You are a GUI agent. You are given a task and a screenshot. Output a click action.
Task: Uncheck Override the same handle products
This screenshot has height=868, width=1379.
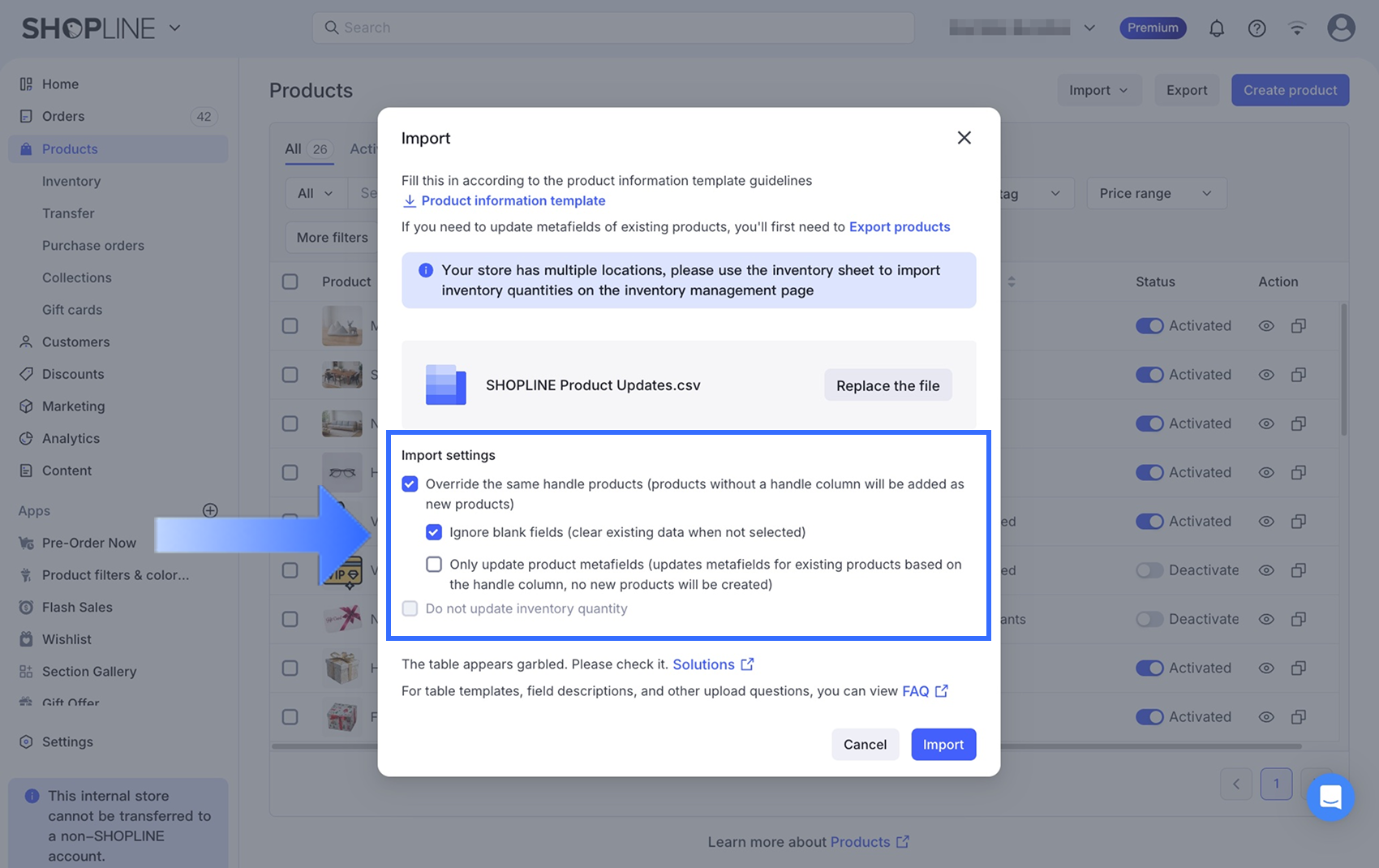point(410,484)
